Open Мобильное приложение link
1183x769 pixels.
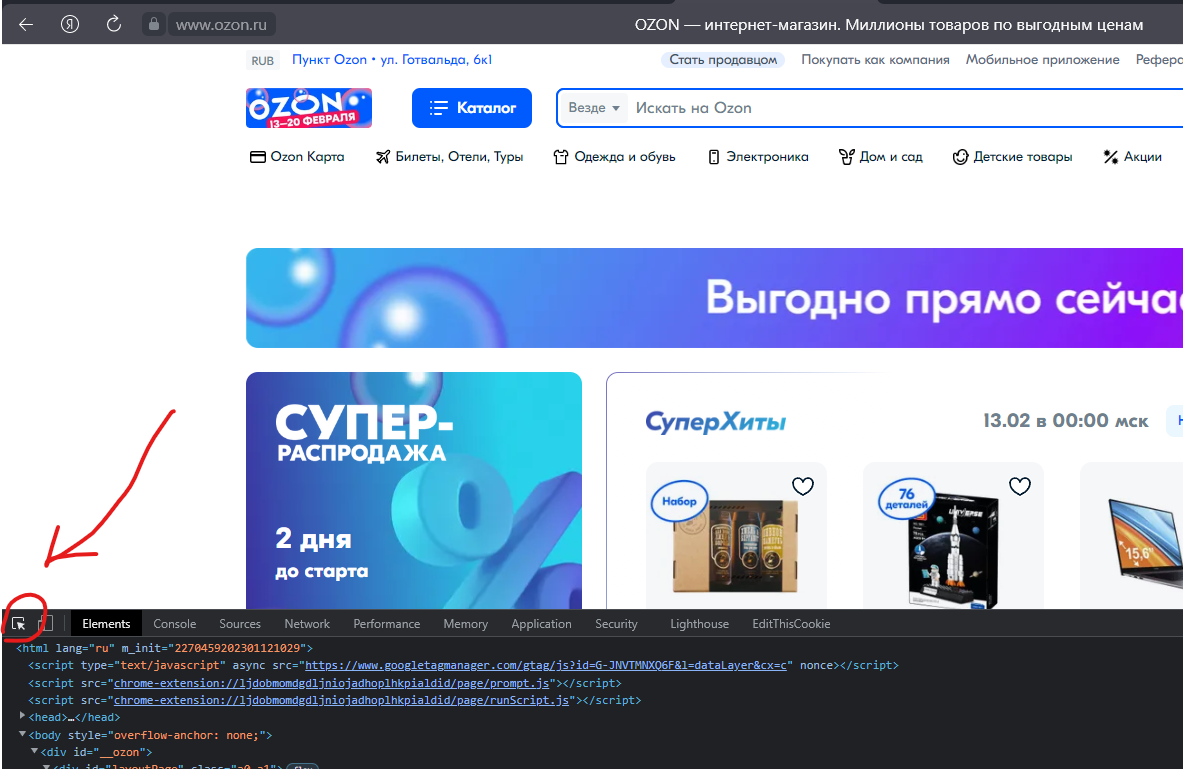[1043, 60]
